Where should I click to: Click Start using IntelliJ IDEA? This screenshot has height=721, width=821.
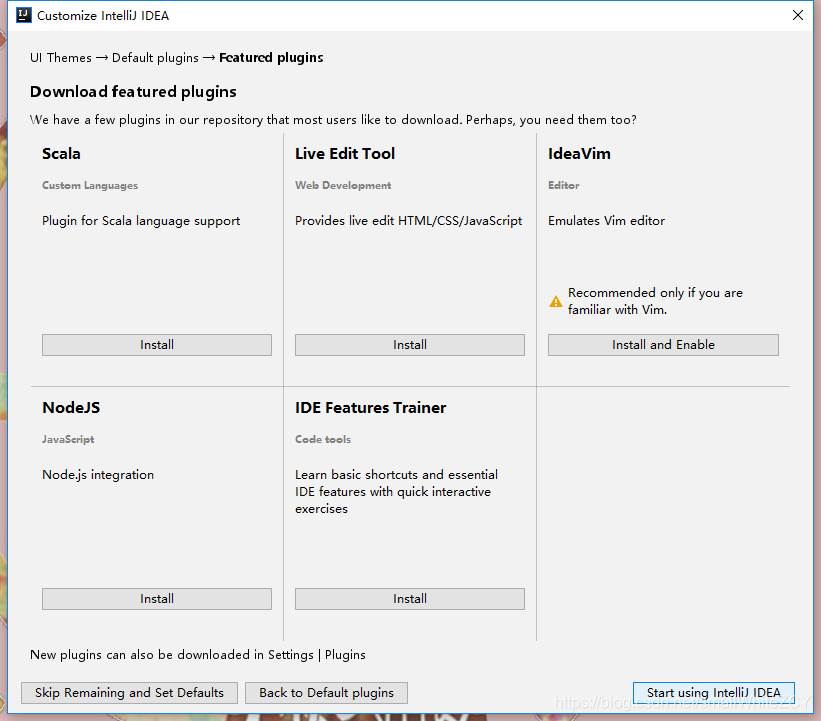pos(714,693)
